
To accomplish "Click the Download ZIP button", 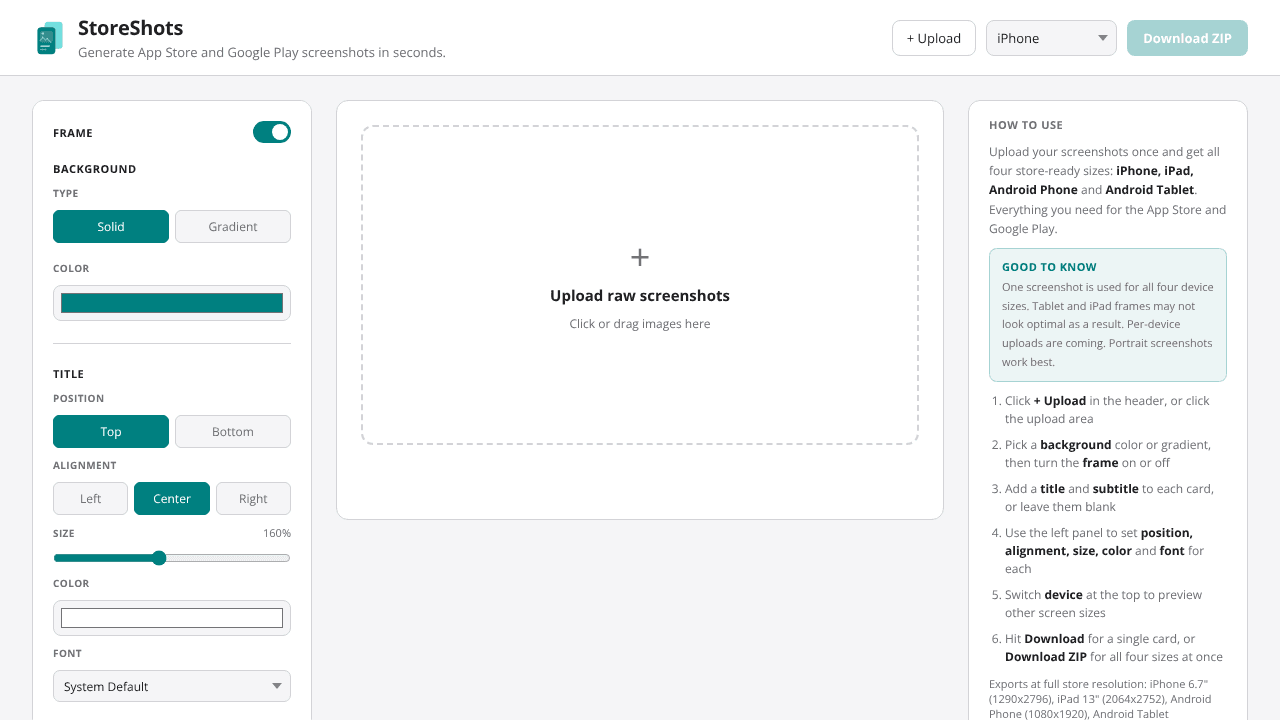I will [x=1187, y=38].
